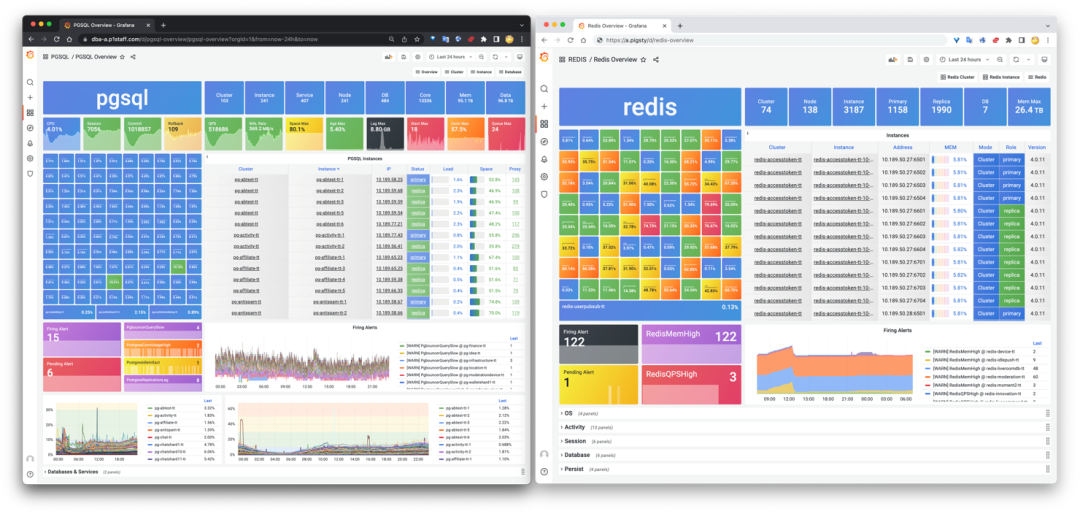Image resolution: width=1080 pixels, height=514 pixels.
Task: Zoom out time range in Redis window
Action: click(999, 60)
